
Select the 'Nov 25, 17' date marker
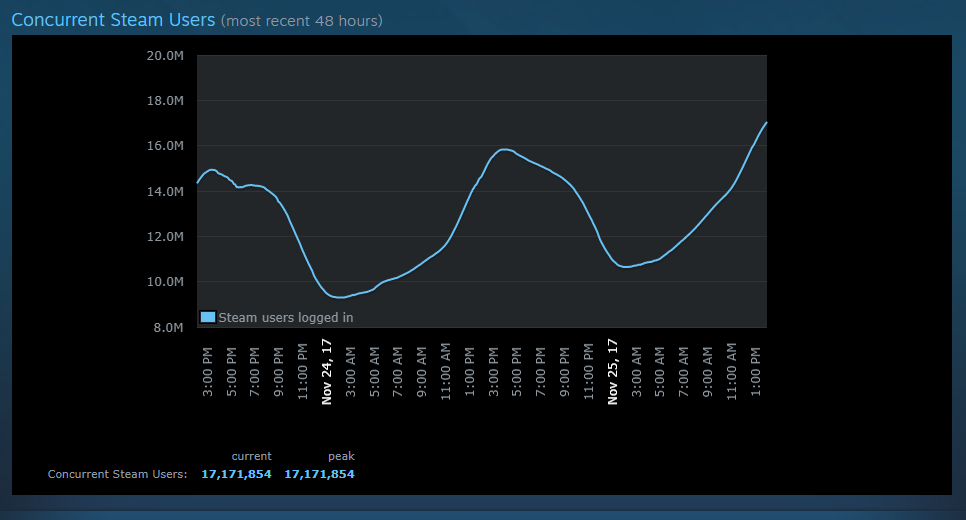[613, 371]
